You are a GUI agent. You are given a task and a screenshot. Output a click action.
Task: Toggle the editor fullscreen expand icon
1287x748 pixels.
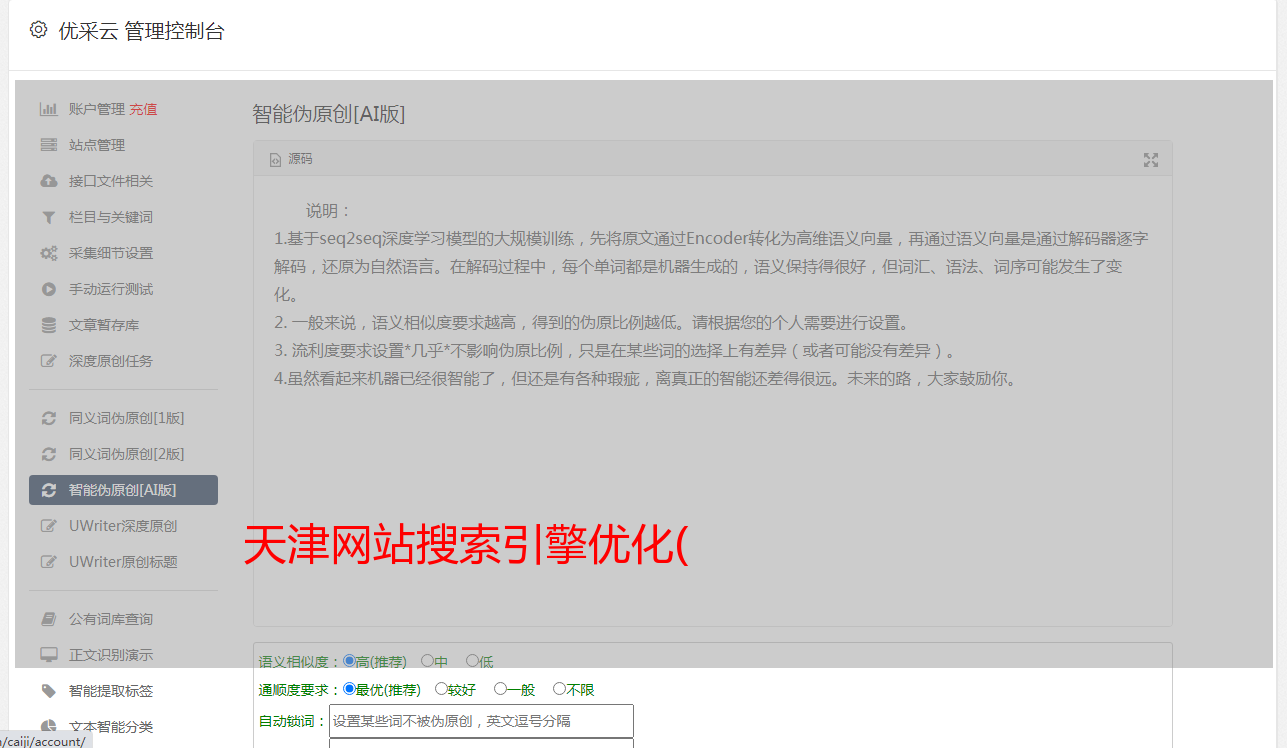1151,160
